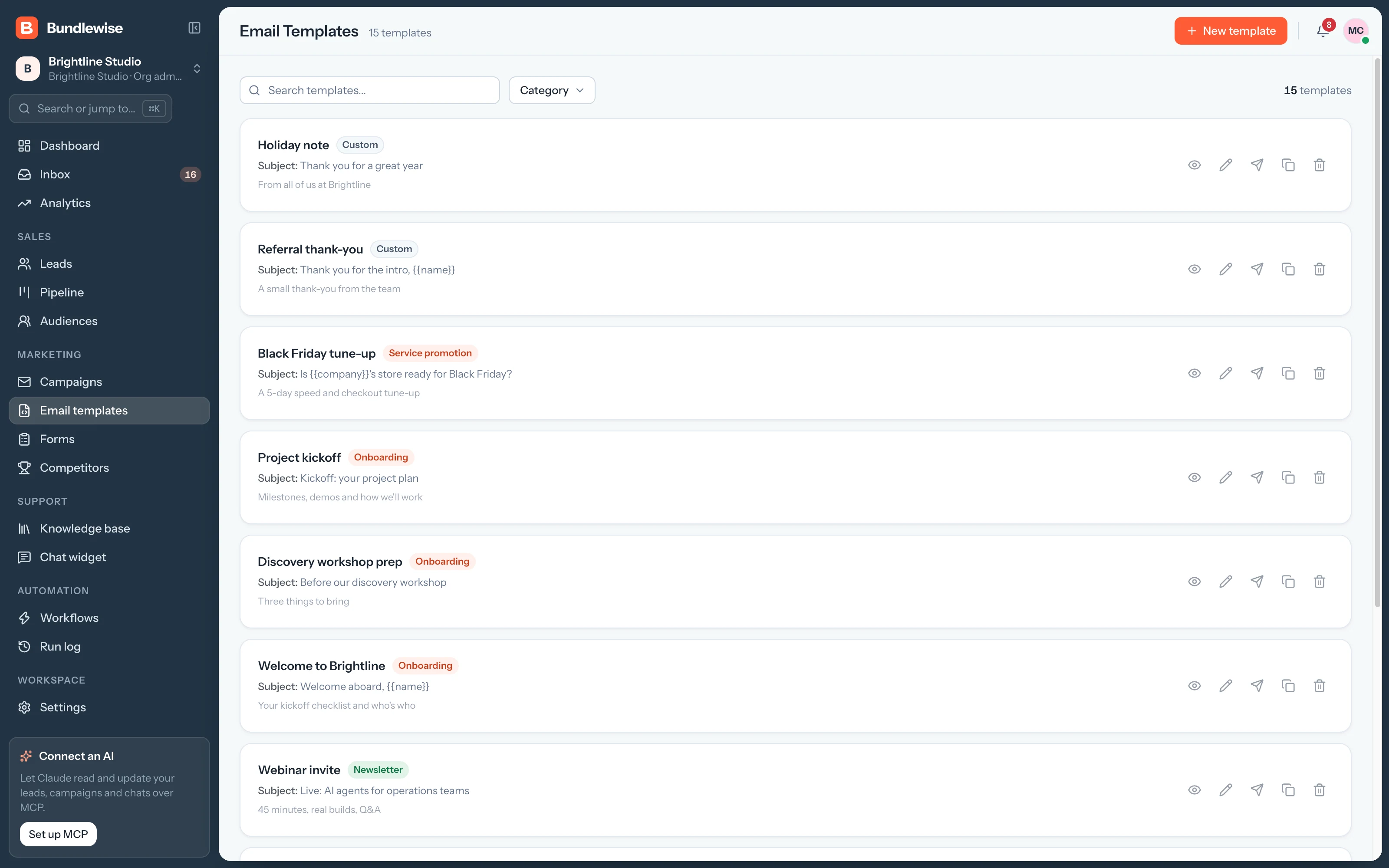Open the Knowledge base section
The image size is (1389, 868).
(109, 529)
